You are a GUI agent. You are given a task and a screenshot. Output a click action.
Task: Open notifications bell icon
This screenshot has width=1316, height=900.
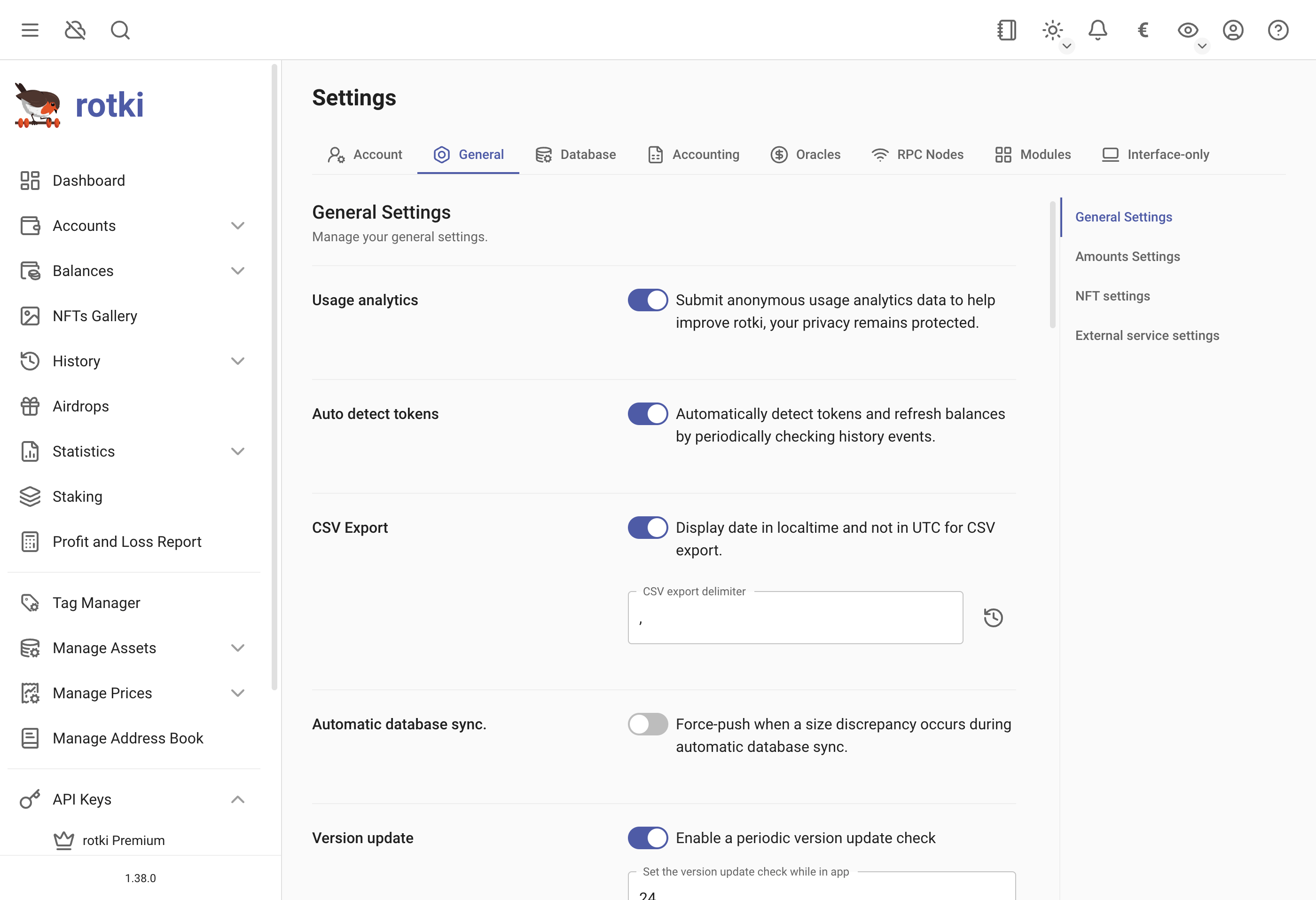pyautogui.click(x=1097, y=30)
